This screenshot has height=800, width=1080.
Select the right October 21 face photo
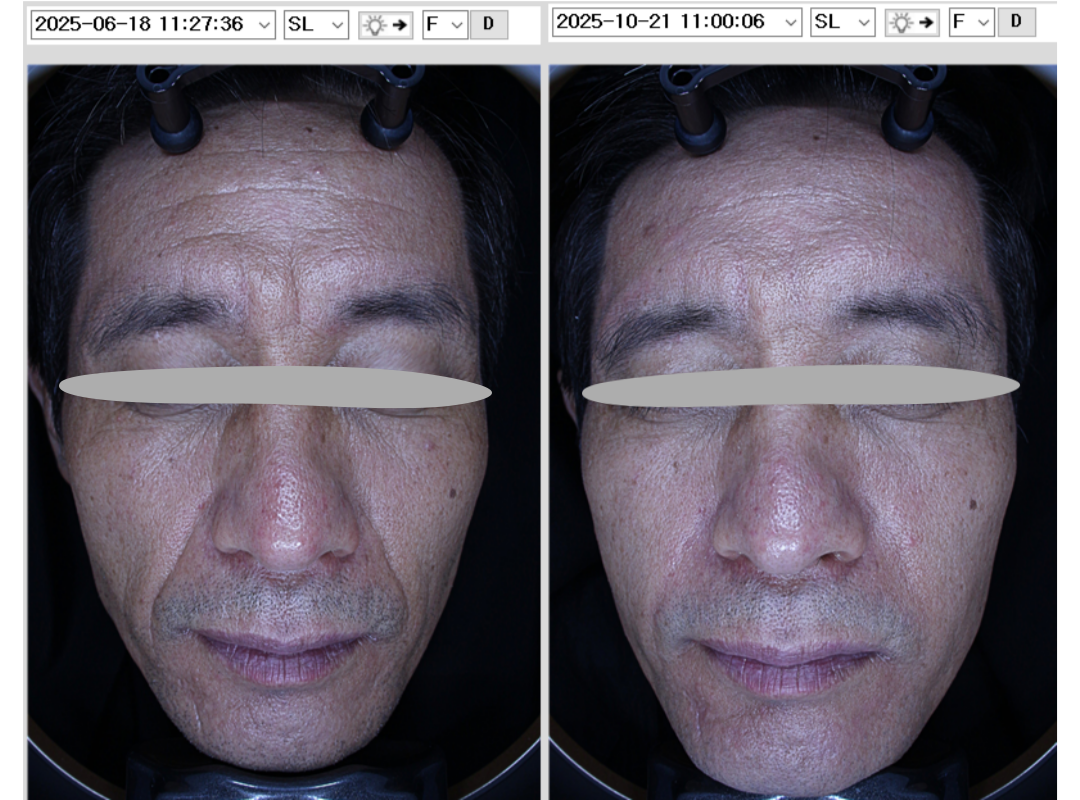pos(803,432)
